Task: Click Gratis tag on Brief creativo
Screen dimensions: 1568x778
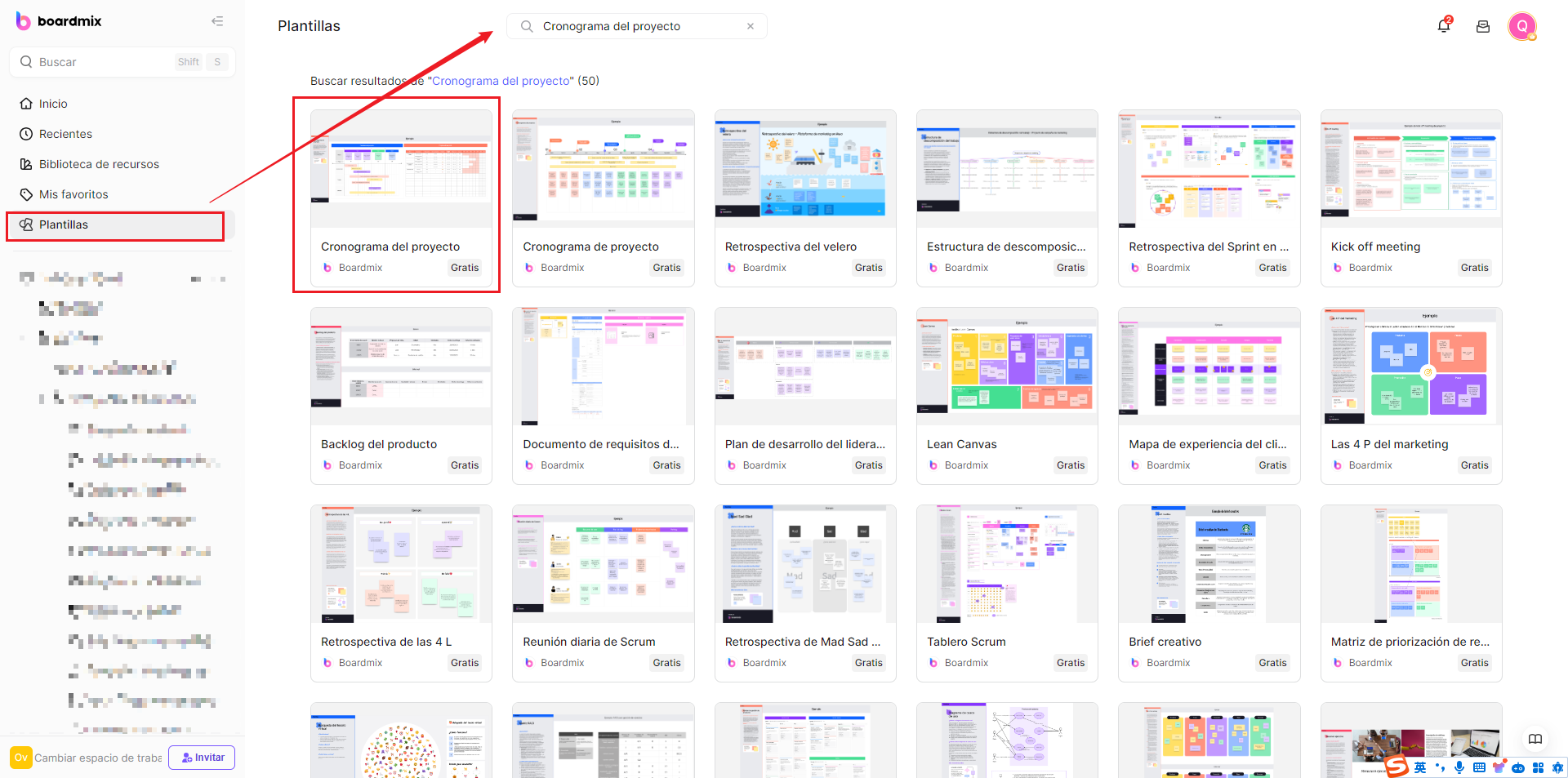Action: (x=1272, y=663)
